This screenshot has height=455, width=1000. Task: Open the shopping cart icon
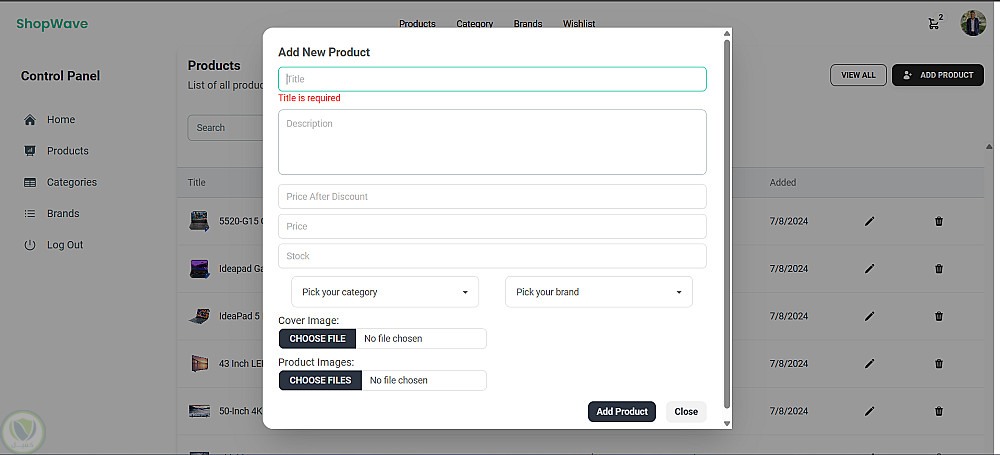point(934,23)
